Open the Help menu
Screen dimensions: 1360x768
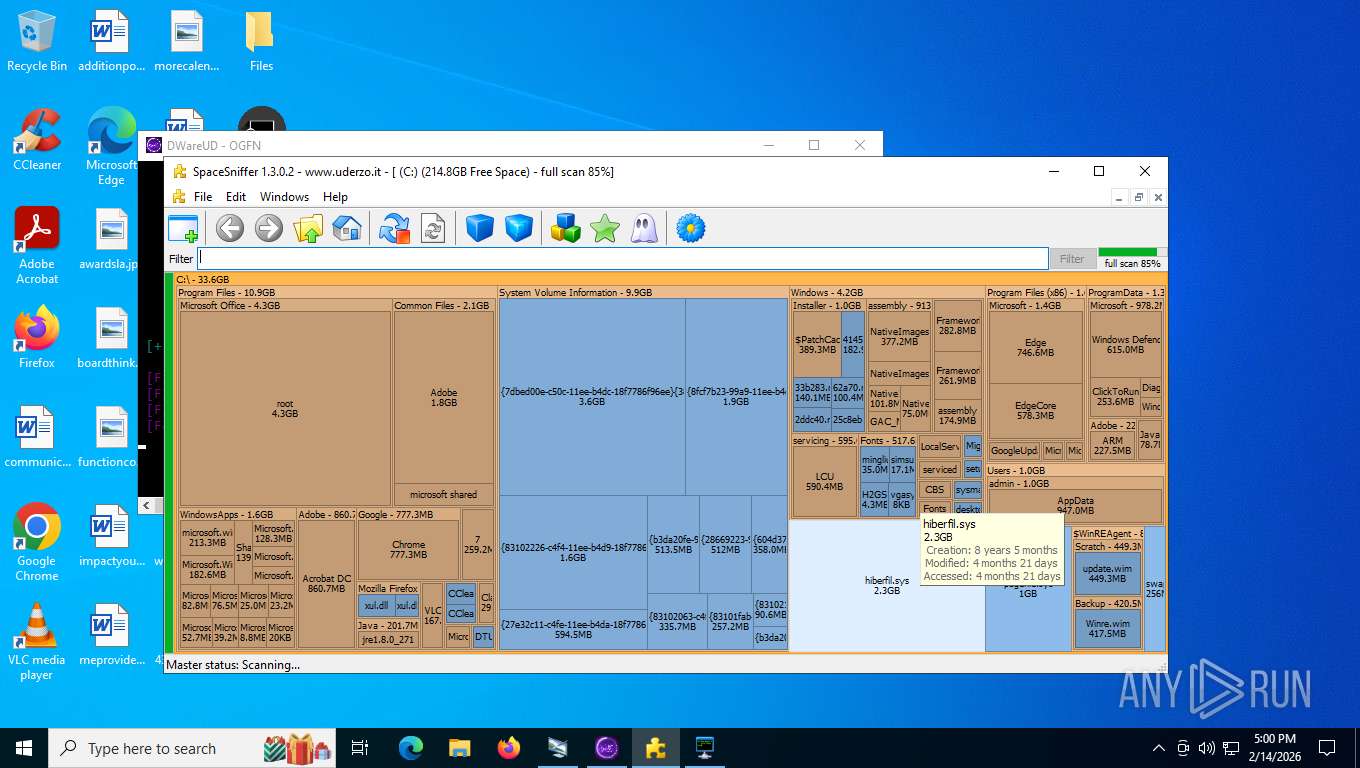[x=336, y=197]
